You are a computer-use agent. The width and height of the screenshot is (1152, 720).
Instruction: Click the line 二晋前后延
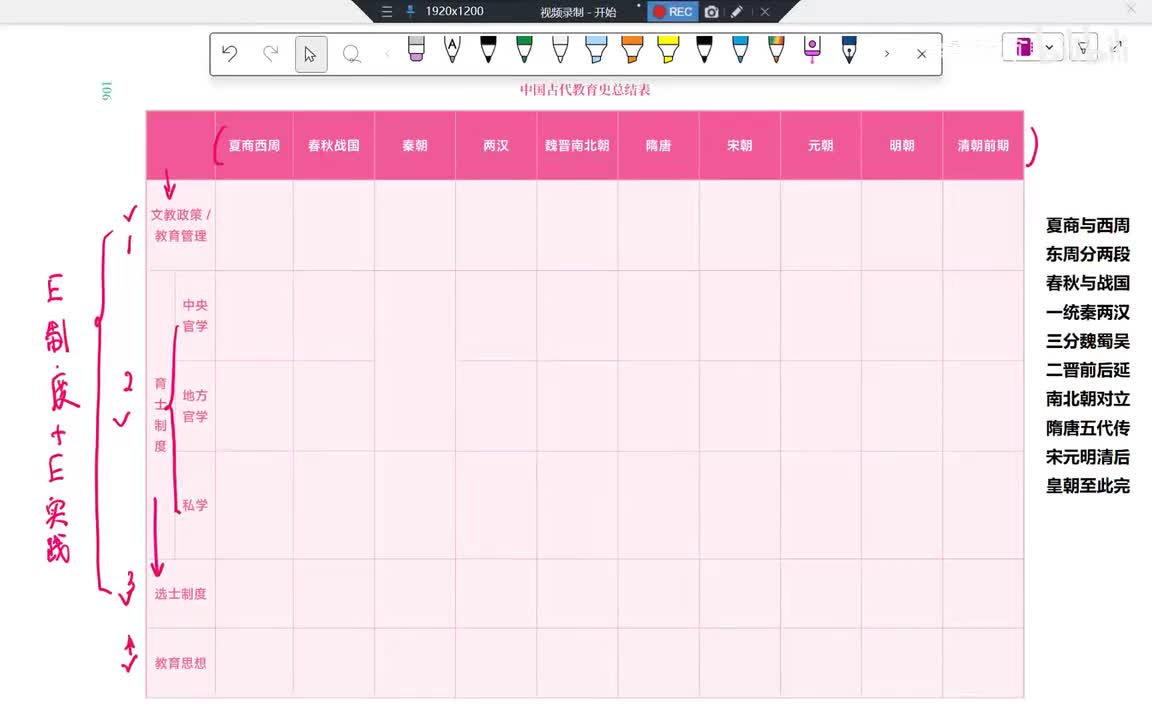(1087, 370)
